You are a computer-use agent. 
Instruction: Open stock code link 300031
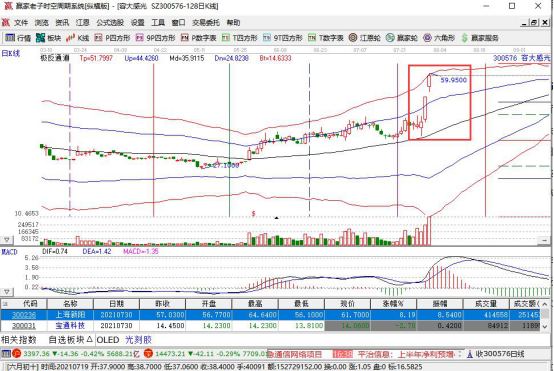coord(24,325)
